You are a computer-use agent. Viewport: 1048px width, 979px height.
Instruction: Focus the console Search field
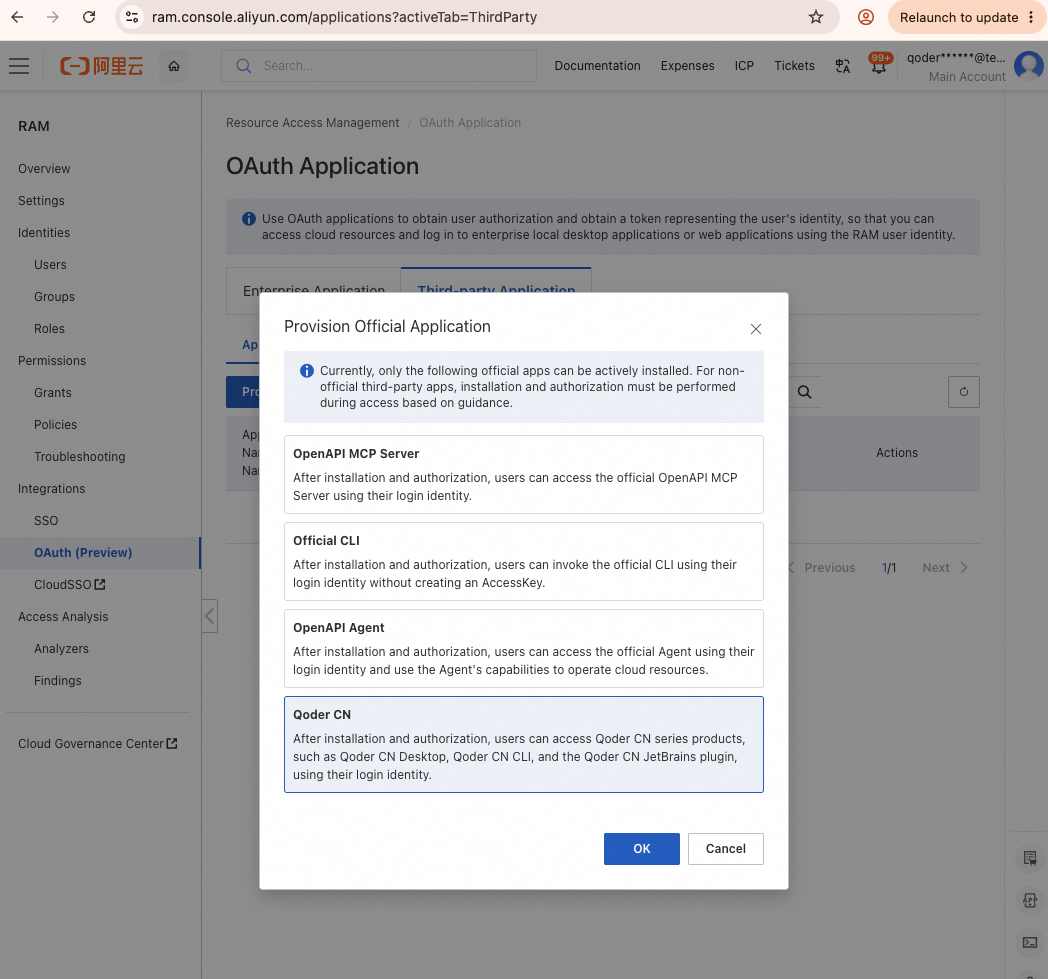pyautogui.click(x=379, y=65)
